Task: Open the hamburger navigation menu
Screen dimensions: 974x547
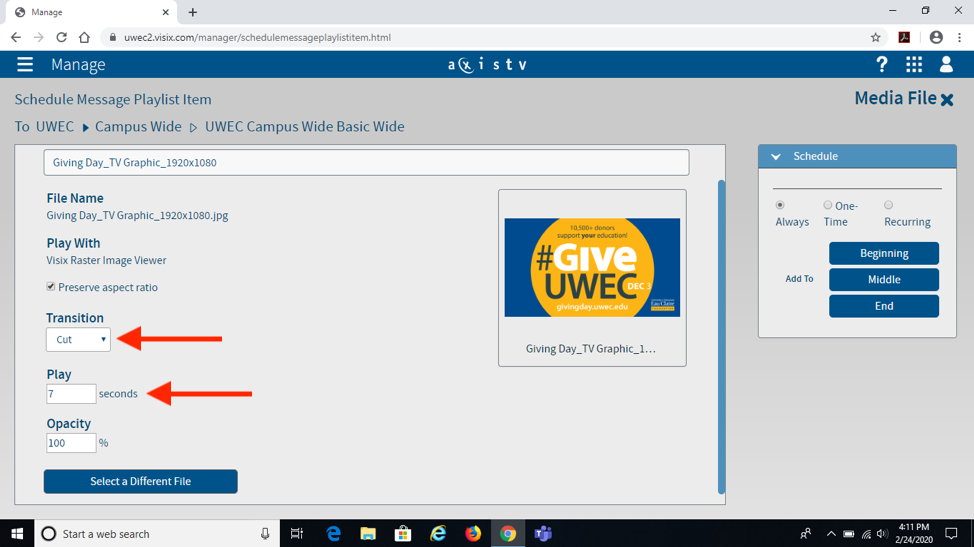Action: 25,65
